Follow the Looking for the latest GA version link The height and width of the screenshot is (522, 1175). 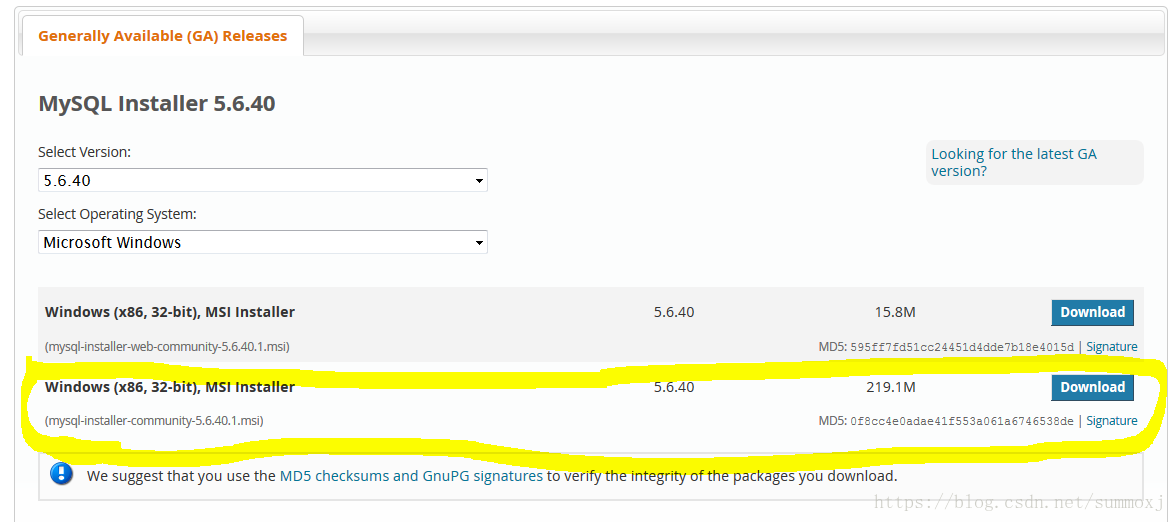1014,162
